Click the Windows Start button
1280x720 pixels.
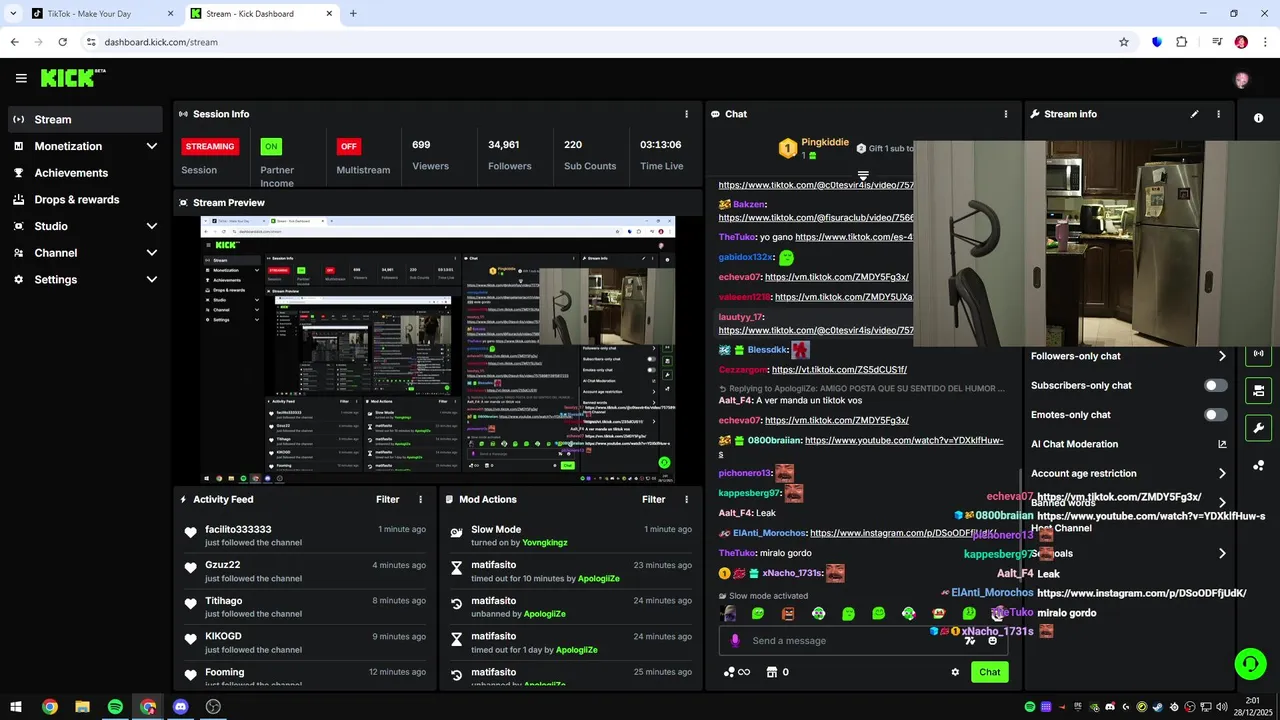[17, 707]
